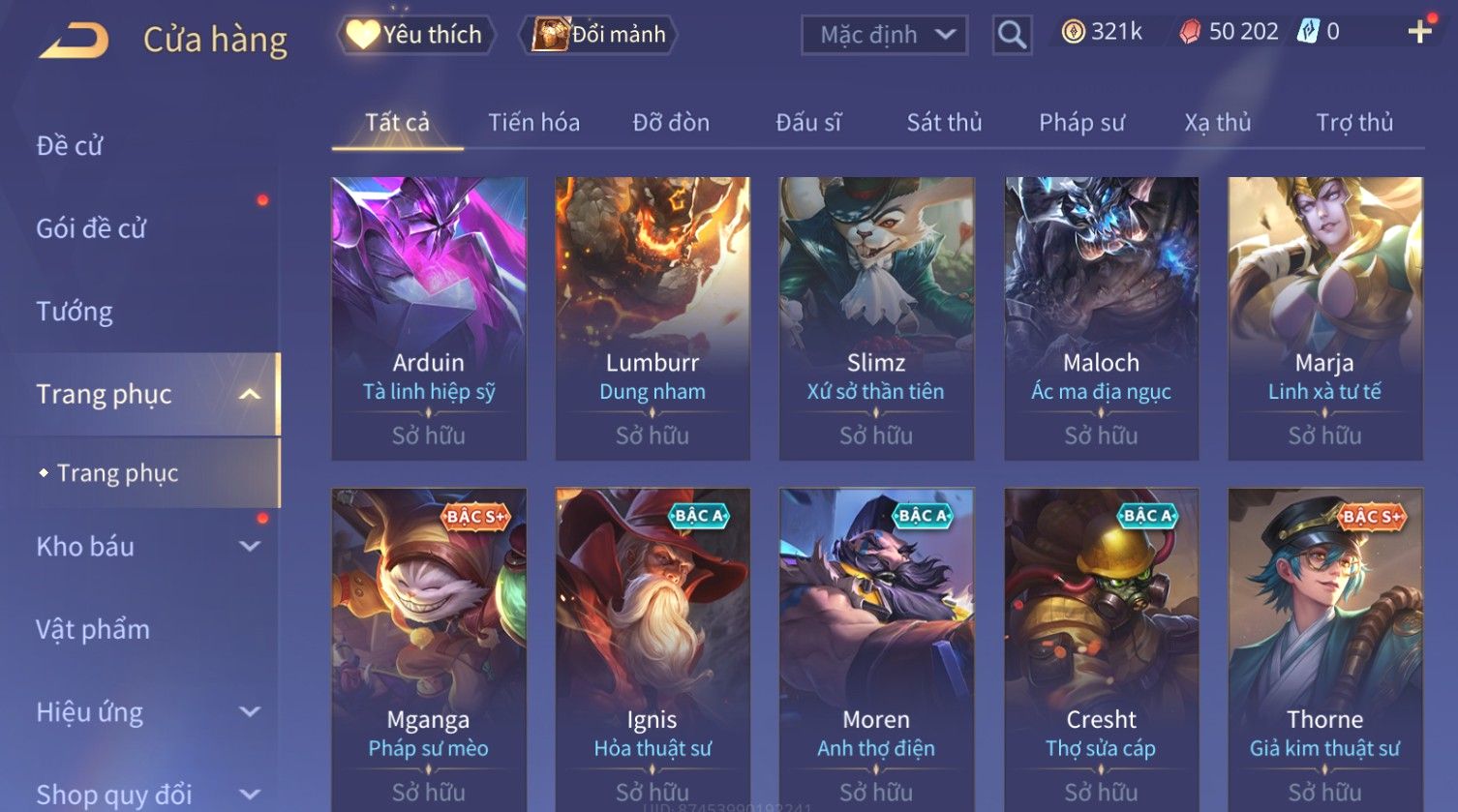Screen dimensions: 1458x812
Task: Expand the Kho báu sidebar section
Action: coord(250,546)
